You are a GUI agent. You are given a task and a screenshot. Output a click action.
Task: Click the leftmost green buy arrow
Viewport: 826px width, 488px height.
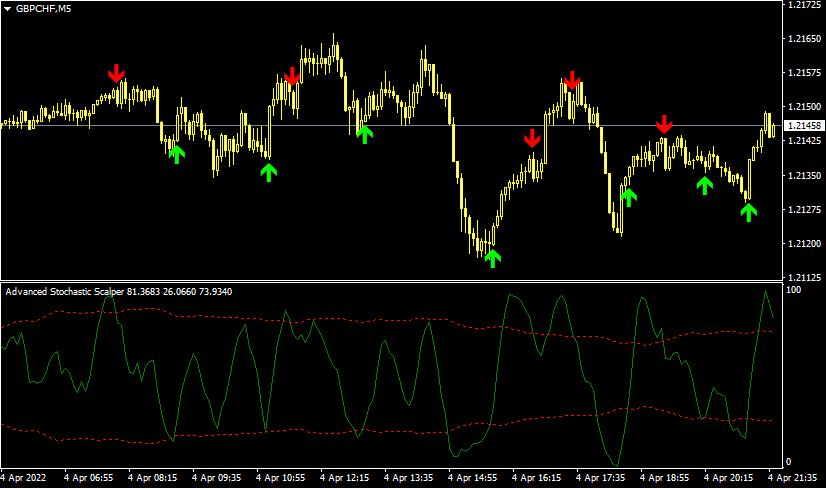(176, 153)
